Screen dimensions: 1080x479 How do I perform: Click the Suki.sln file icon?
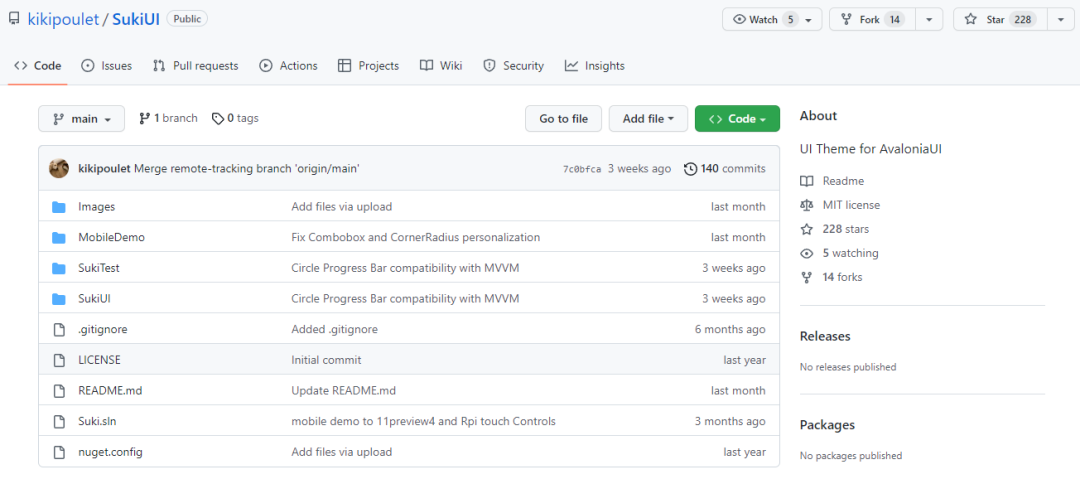tap(59, 421)
